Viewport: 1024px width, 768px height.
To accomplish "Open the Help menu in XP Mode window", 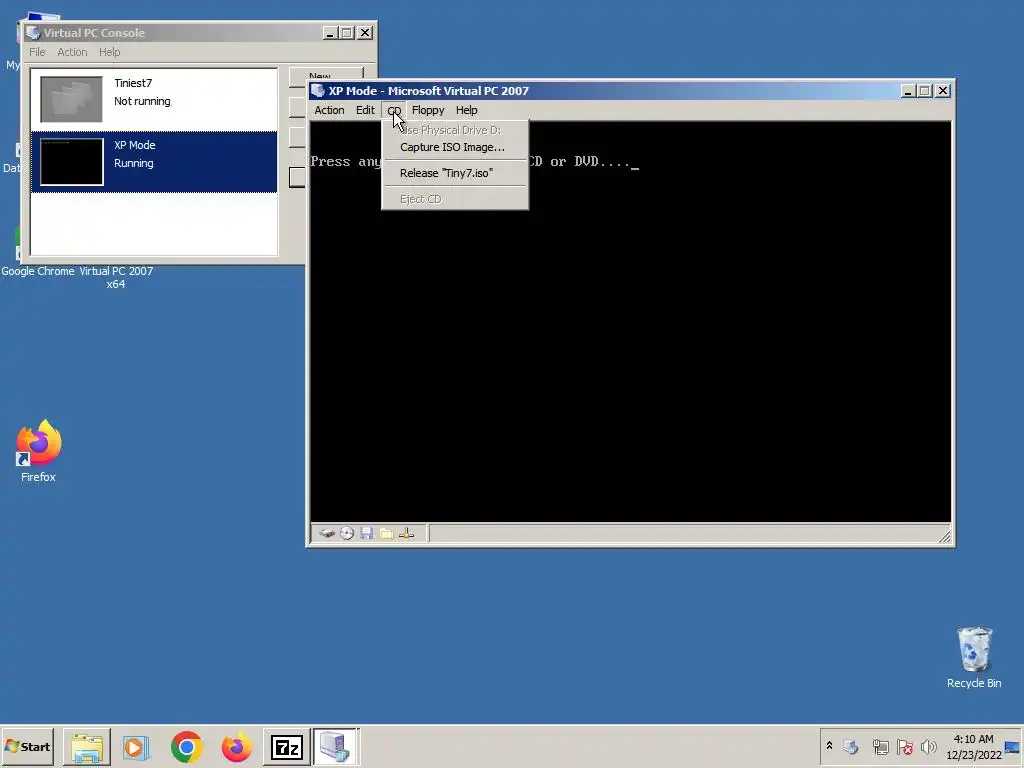I will tap(466, 110).
